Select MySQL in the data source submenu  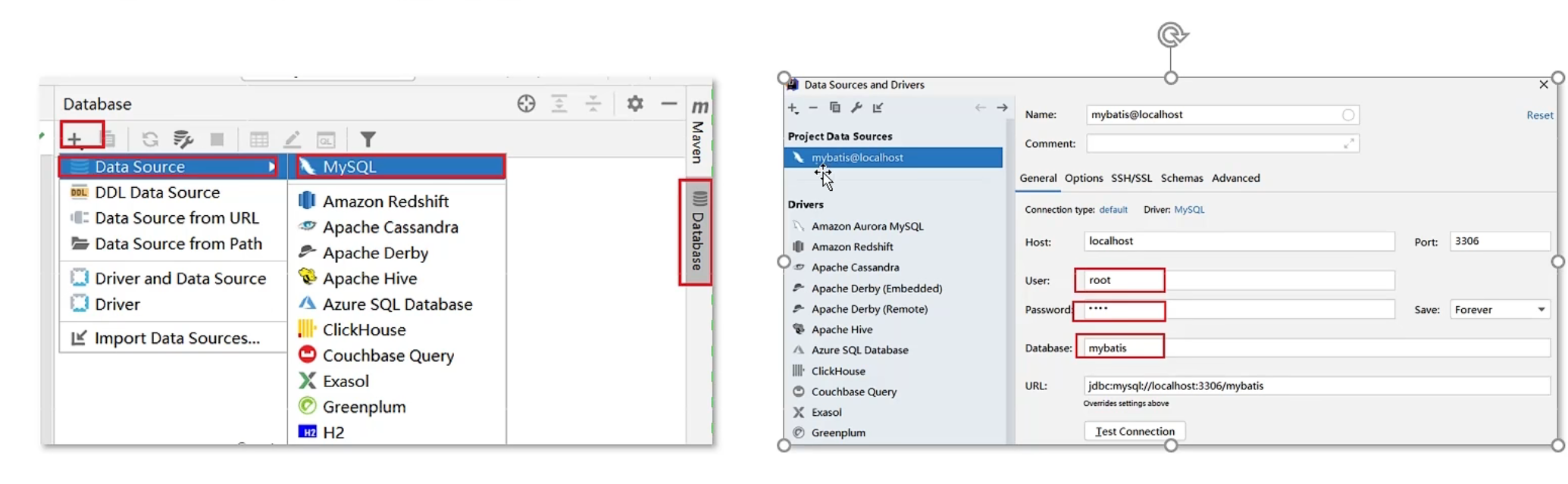[x=400, y=167]
